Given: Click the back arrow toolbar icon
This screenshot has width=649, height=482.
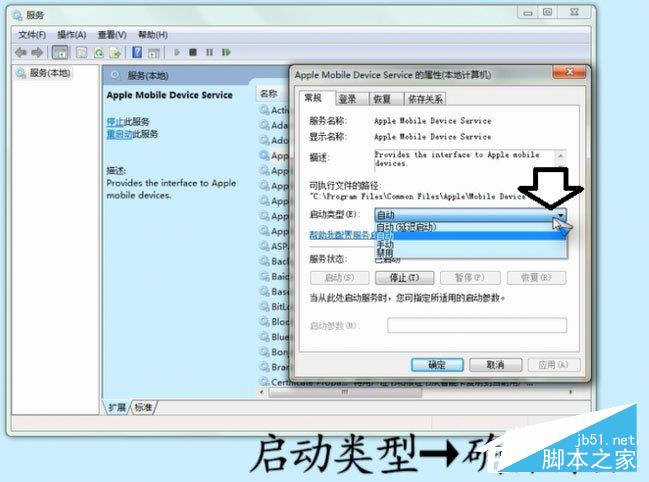Looking at the screenshot, I should pos(20,53).
